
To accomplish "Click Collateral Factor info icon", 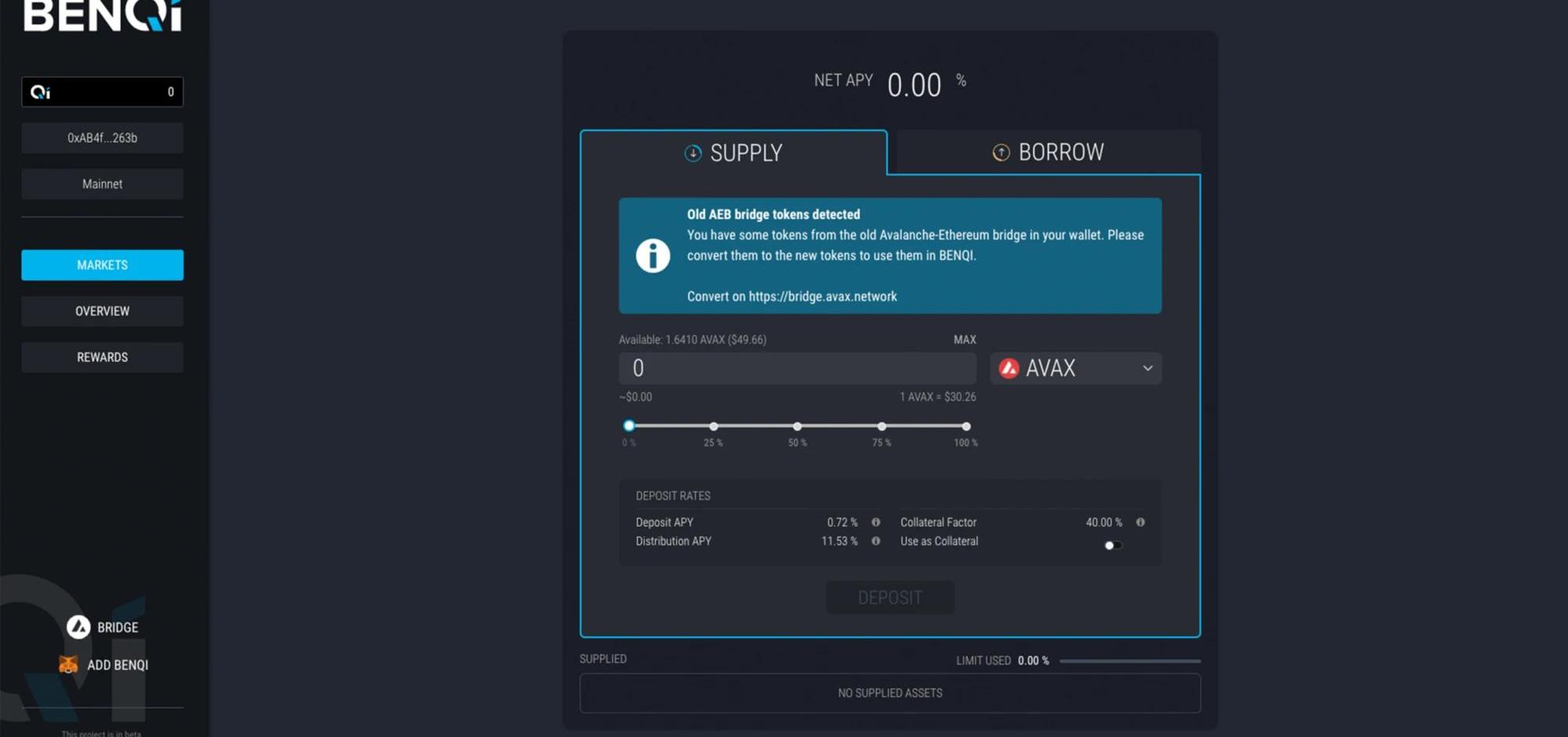I will [1141, 522].
